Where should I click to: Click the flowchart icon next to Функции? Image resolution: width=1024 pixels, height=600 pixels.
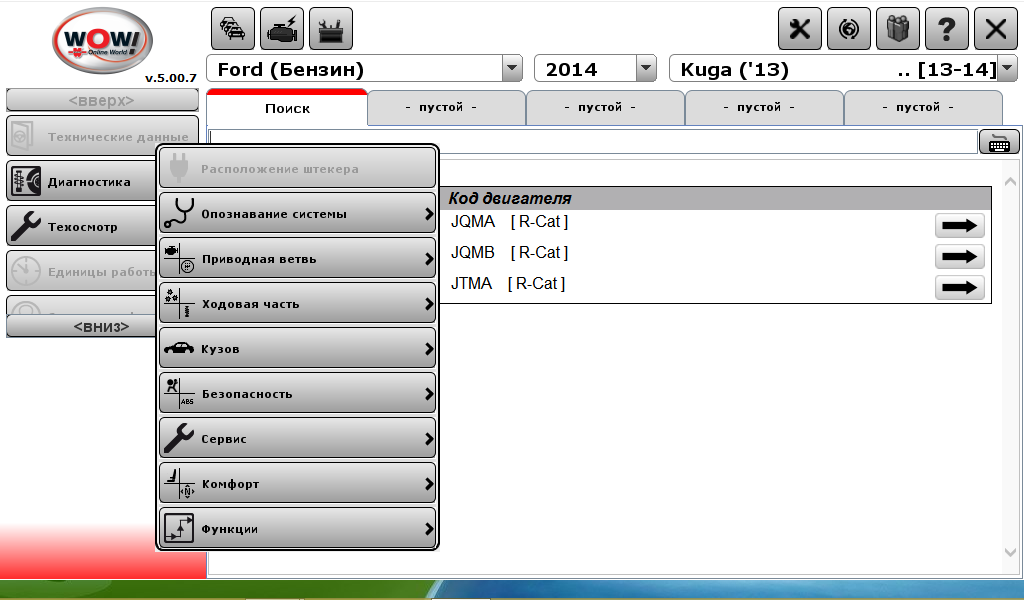click(x=179, y=528)
